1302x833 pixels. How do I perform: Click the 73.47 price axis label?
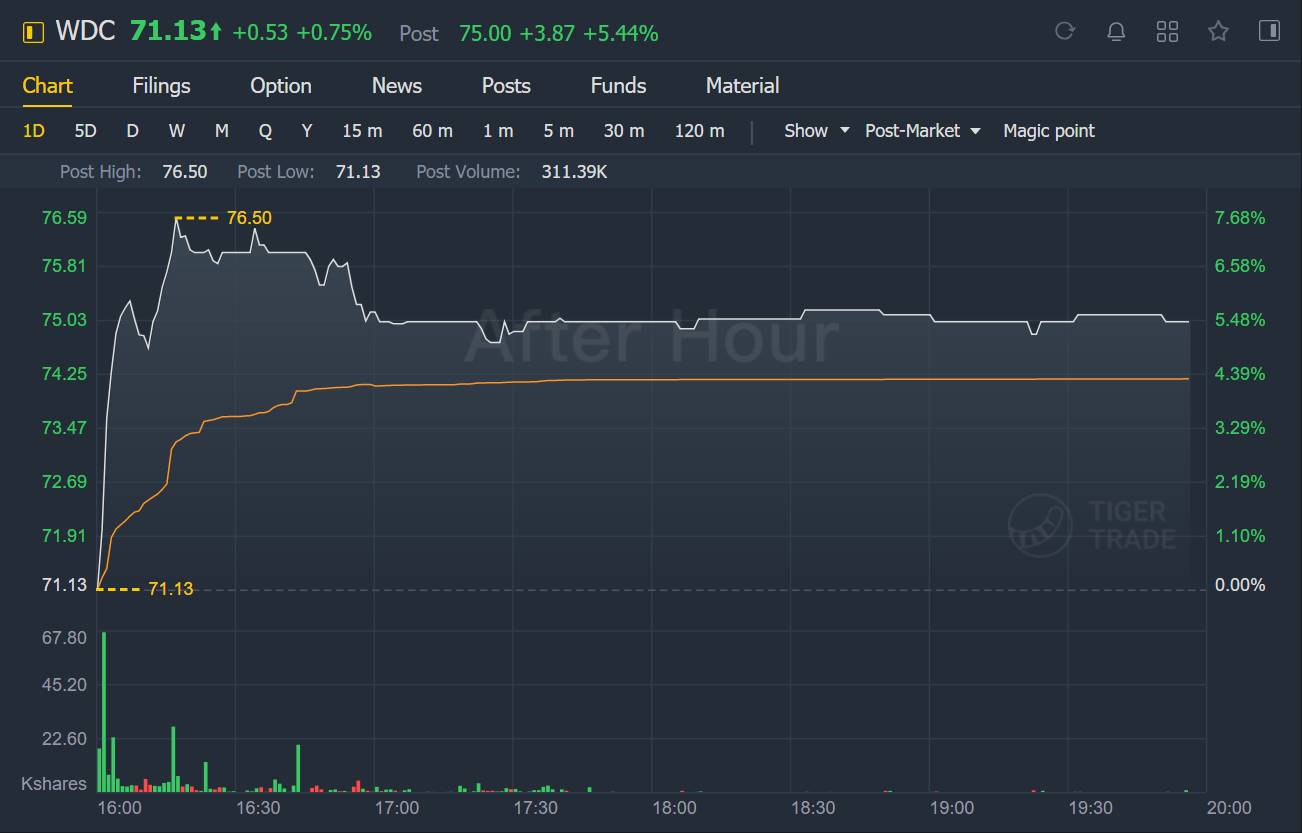tap(64, 428)
